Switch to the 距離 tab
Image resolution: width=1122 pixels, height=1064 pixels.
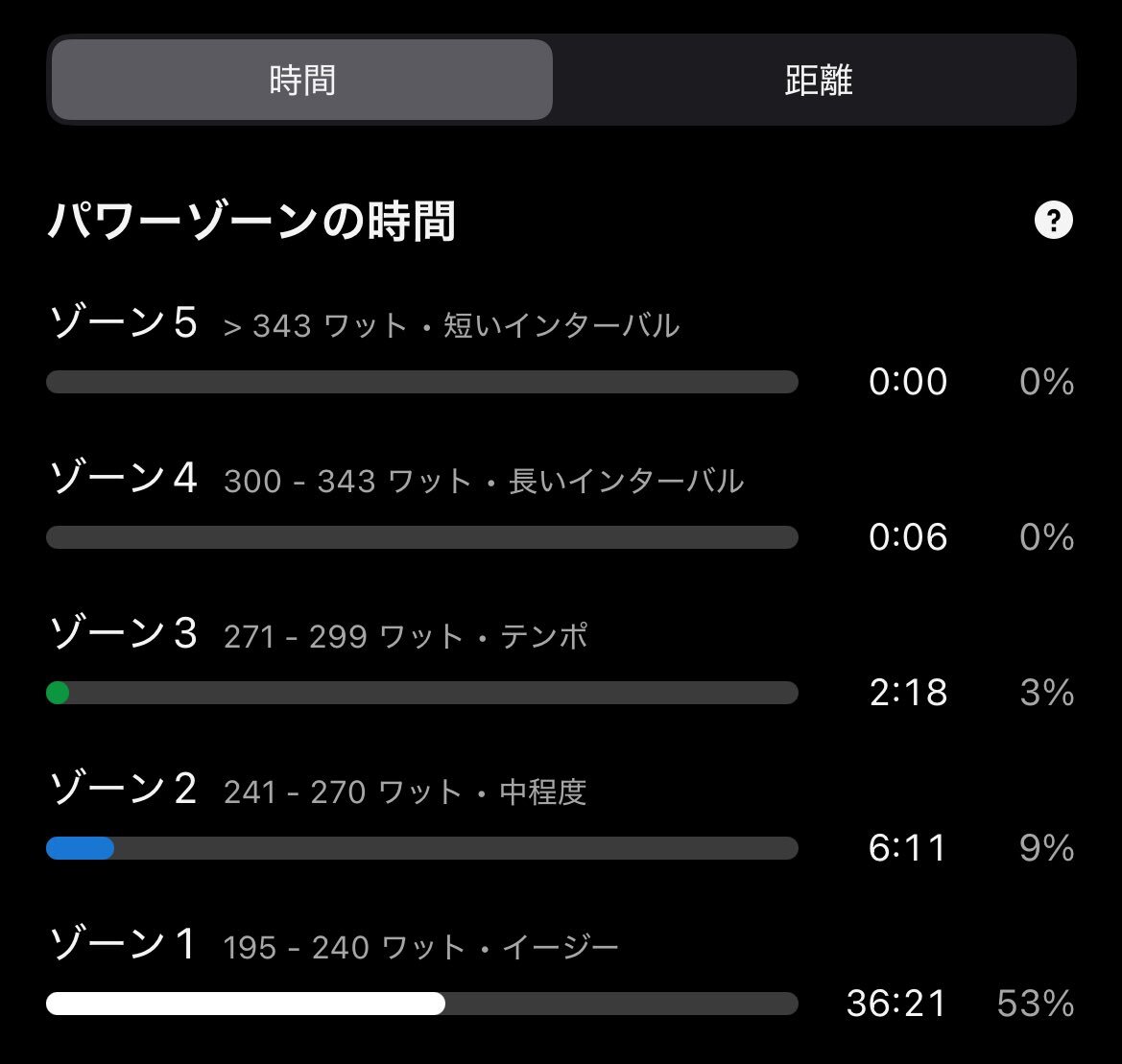tap(818, 81)
